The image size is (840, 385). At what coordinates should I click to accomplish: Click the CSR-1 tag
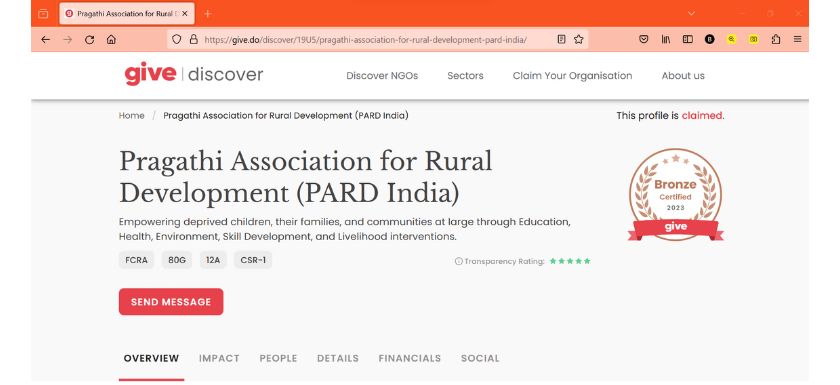click(x=253, y=260)
